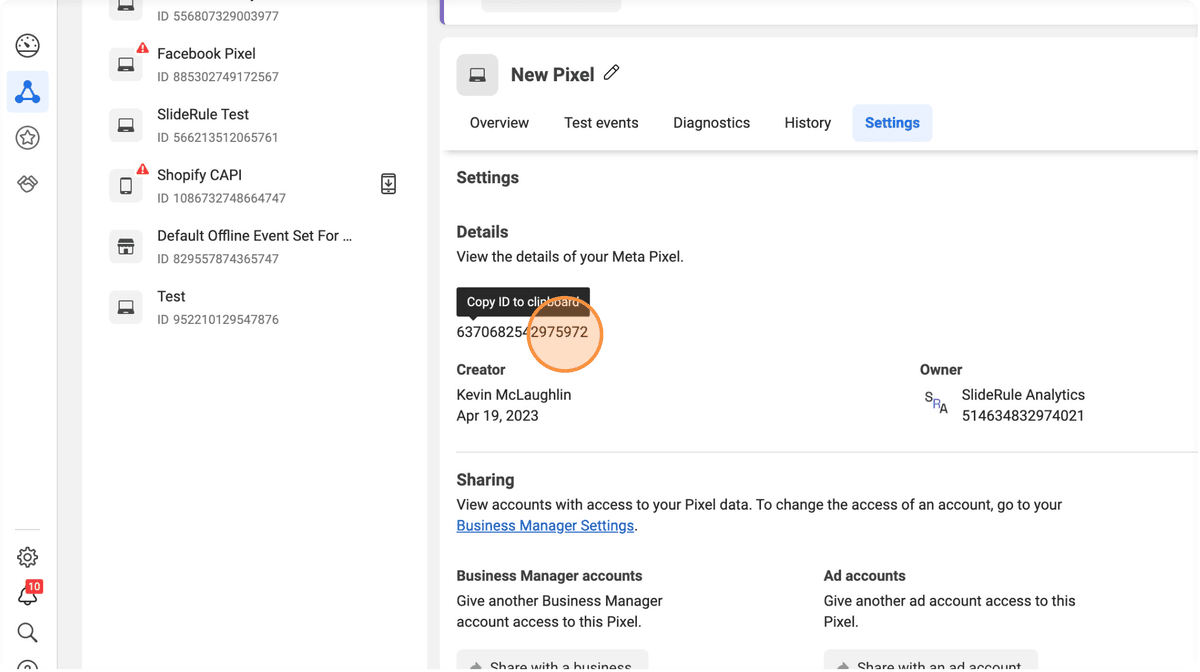This screenshot has height=672, width=1200.
Task: Select SlideRule Test in the data source list
Action: tap(203, 115)
